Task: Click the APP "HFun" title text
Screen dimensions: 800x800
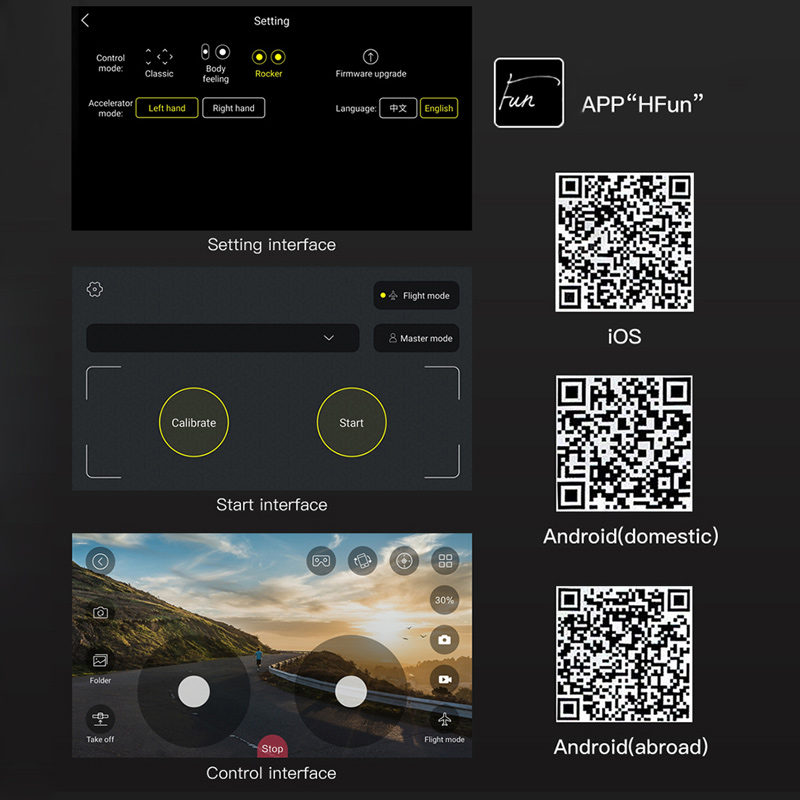Action: [x=642, y=104]
